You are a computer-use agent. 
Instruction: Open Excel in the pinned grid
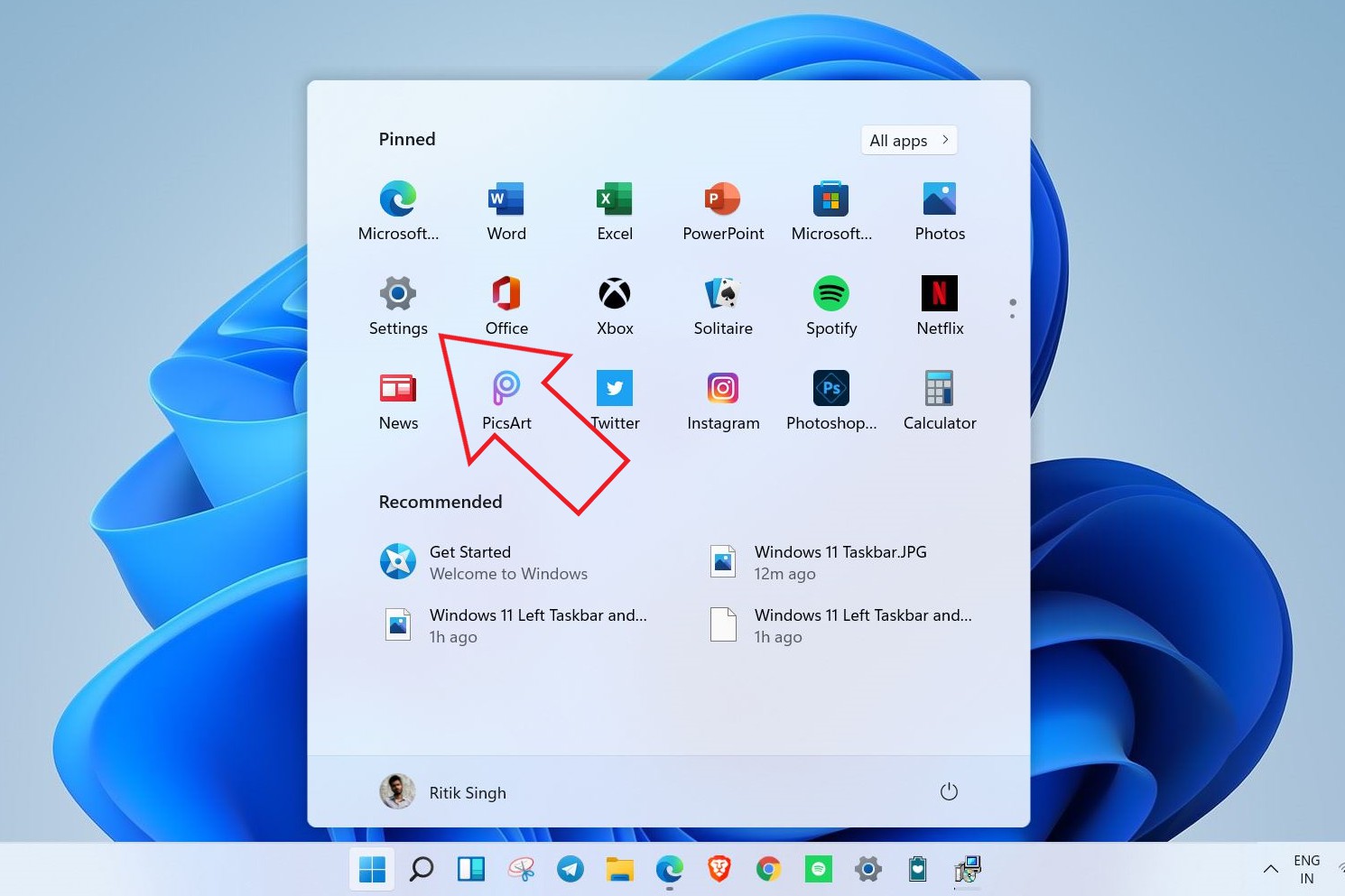615,211
